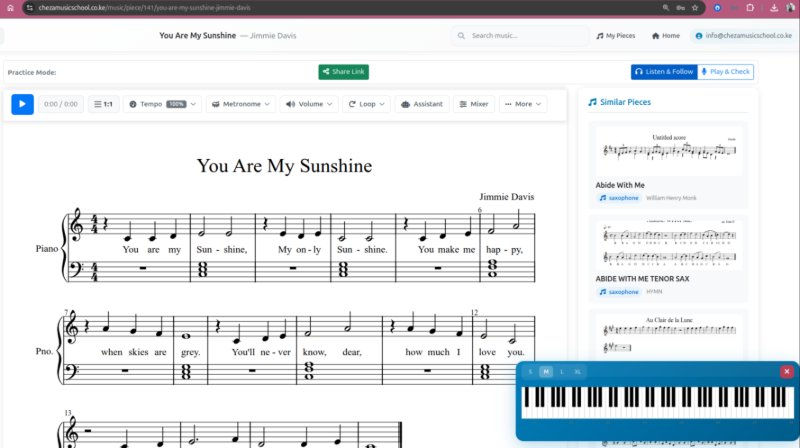Screen dimensions: 800x448
Task: Click the browser profile avatar
Action: [791, 8]
